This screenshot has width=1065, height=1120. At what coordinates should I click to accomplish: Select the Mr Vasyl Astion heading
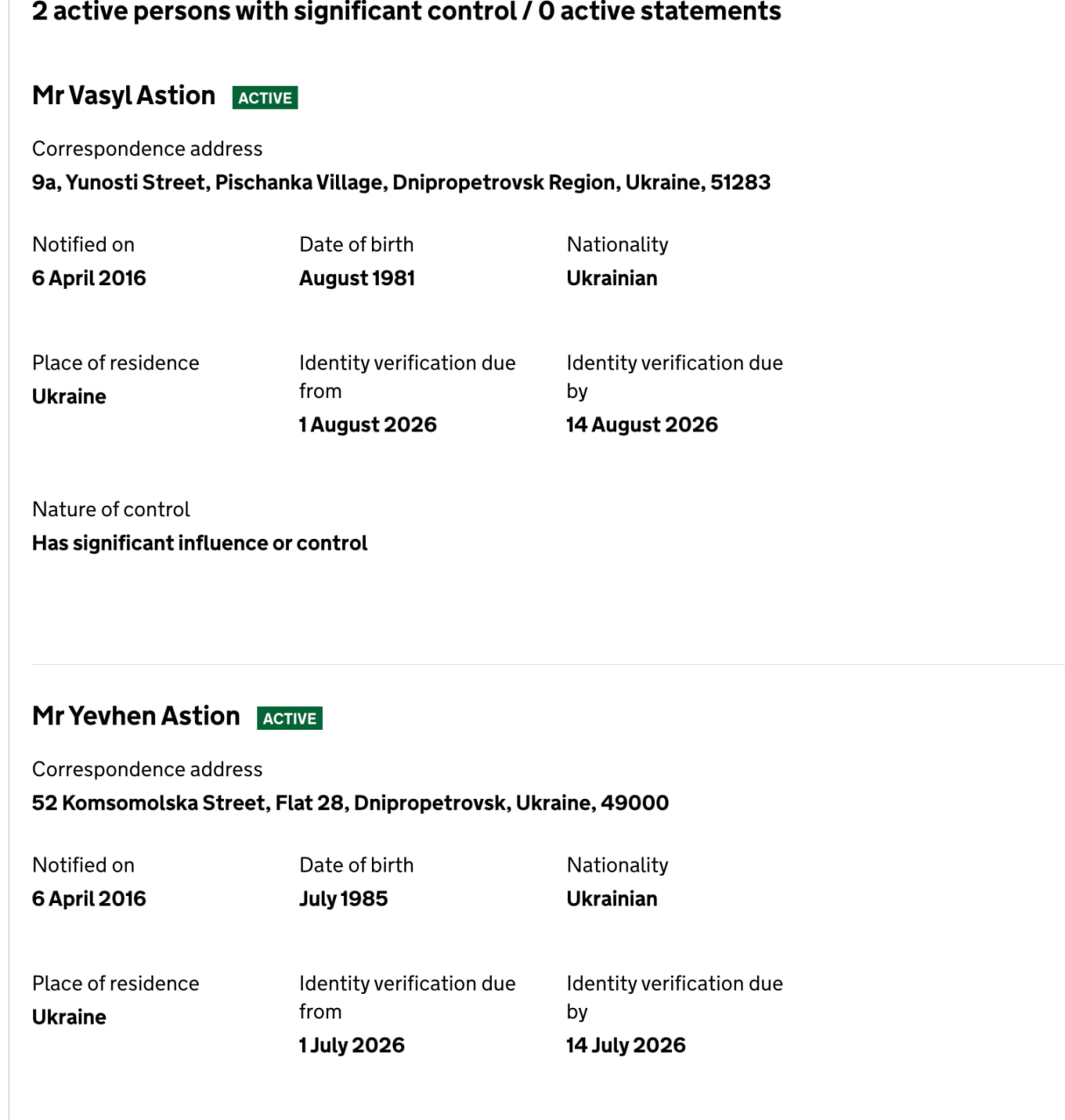(123, 95)
